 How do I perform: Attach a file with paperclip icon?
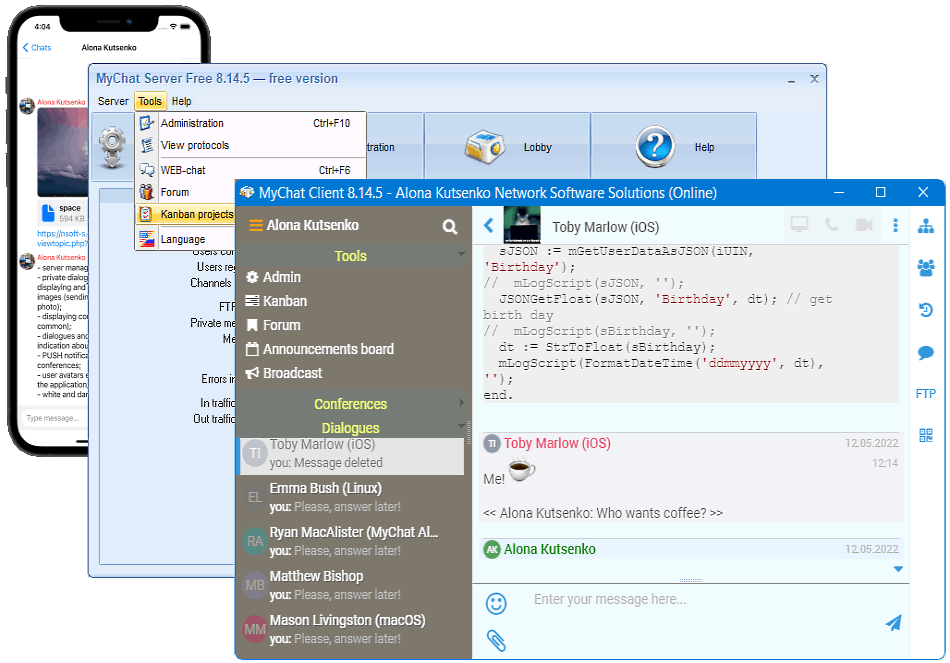[x=496, y=641]
